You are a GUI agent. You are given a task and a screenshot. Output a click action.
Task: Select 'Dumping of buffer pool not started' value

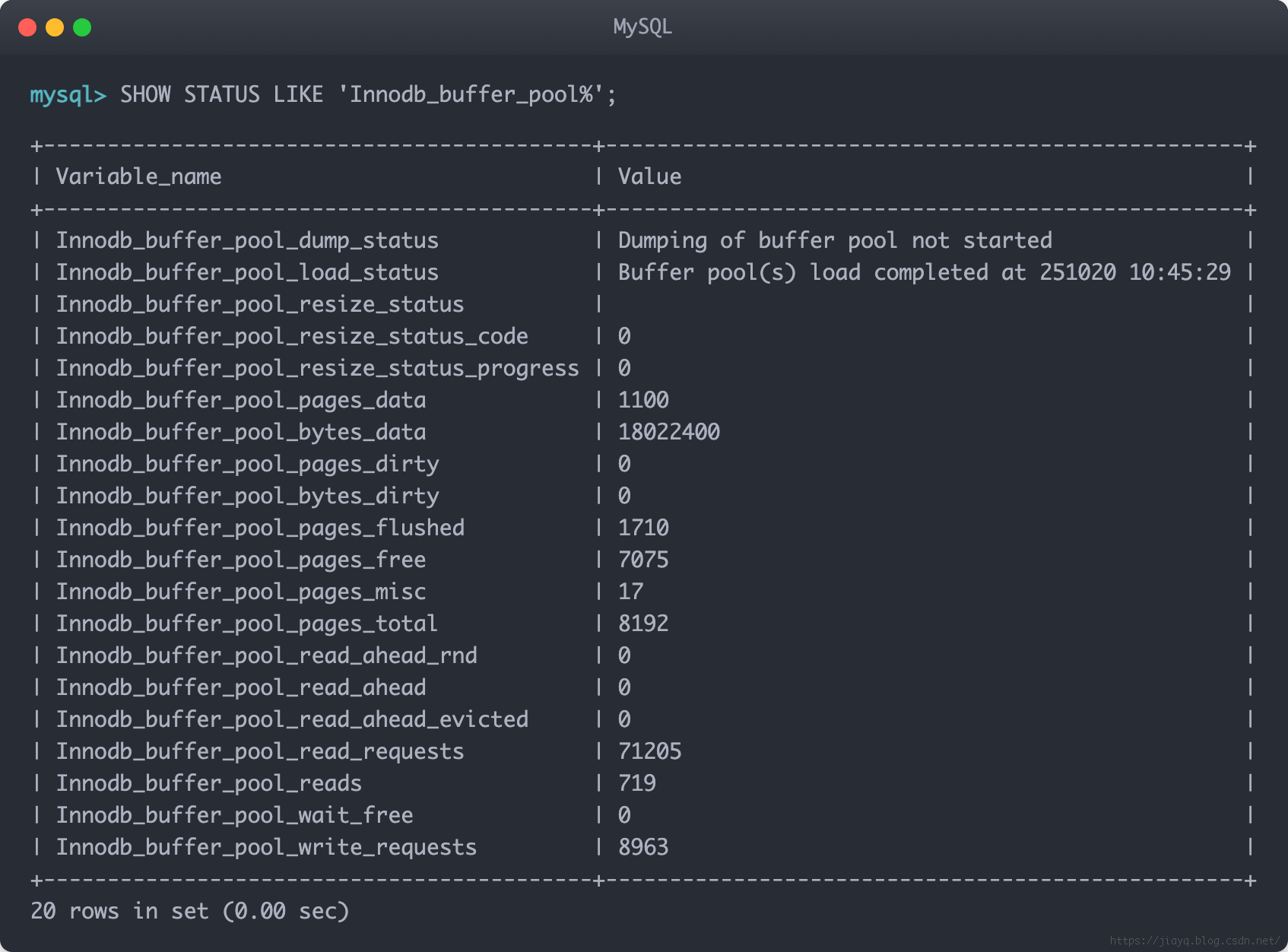point(835,241)
